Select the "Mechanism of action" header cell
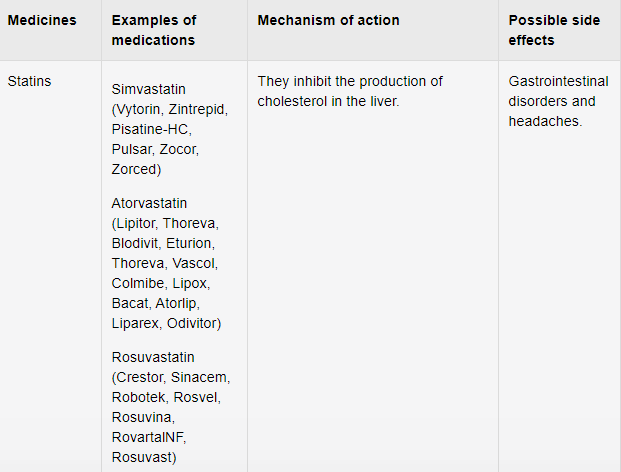This screenshot has width=621, height=472. coord(328,21)
